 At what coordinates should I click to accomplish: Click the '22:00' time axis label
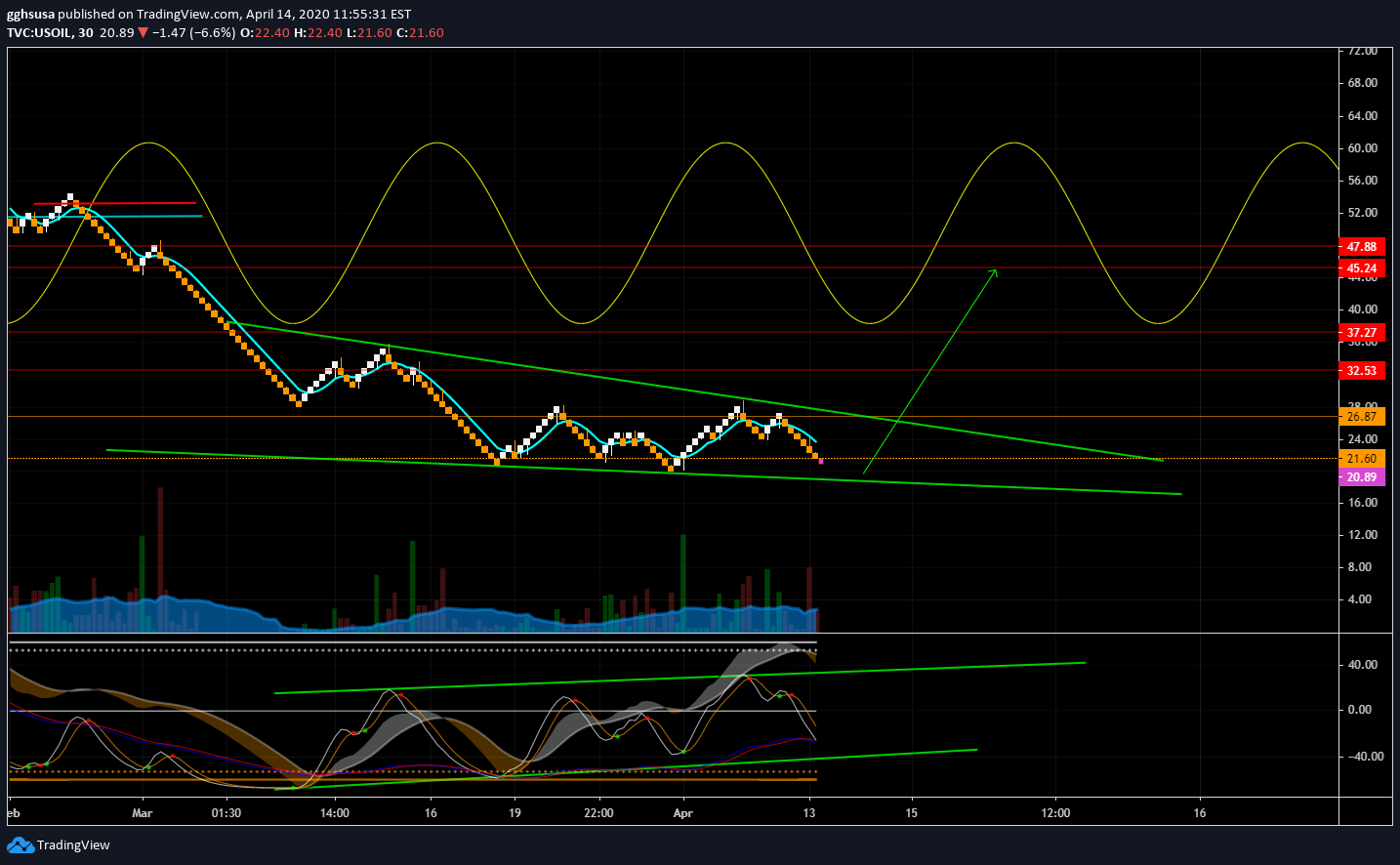click(x=598, y=813)
